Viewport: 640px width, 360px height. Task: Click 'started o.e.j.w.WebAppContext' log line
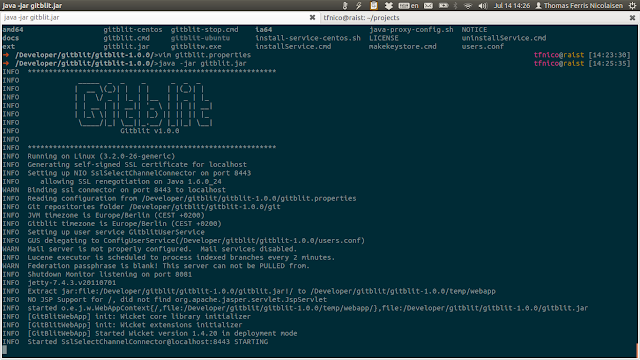point(307,308)
